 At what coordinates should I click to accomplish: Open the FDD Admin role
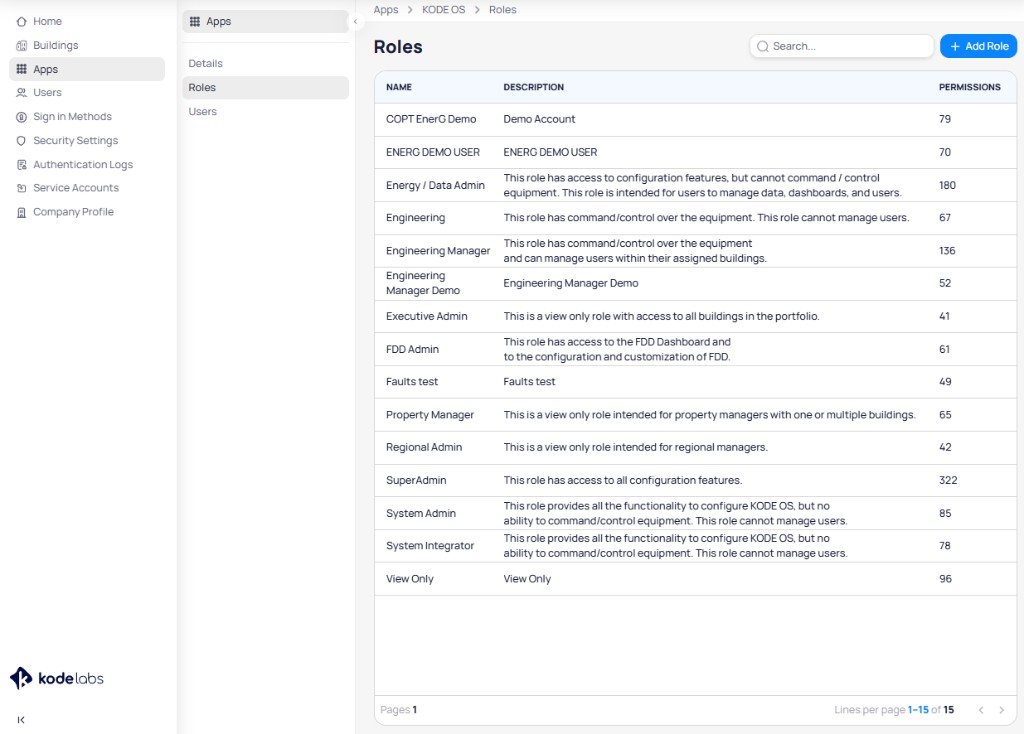[412, 349]
